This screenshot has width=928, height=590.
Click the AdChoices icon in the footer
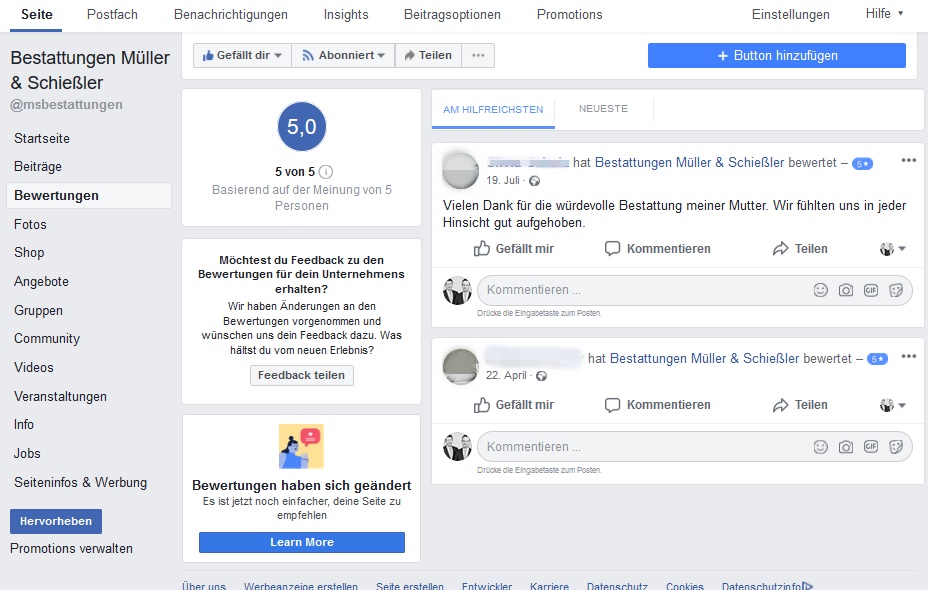807,586
